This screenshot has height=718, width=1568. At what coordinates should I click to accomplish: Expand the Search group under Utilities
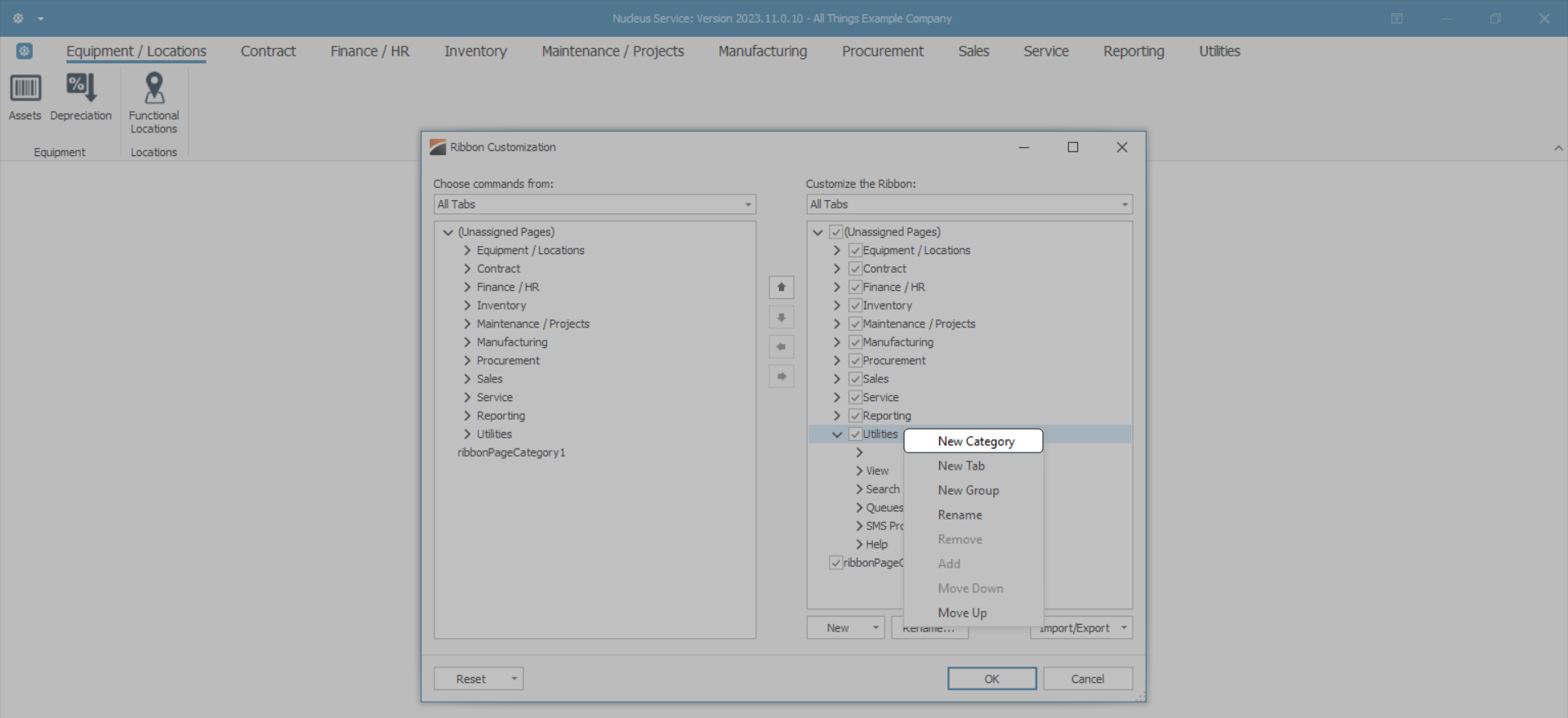[859, 489]
